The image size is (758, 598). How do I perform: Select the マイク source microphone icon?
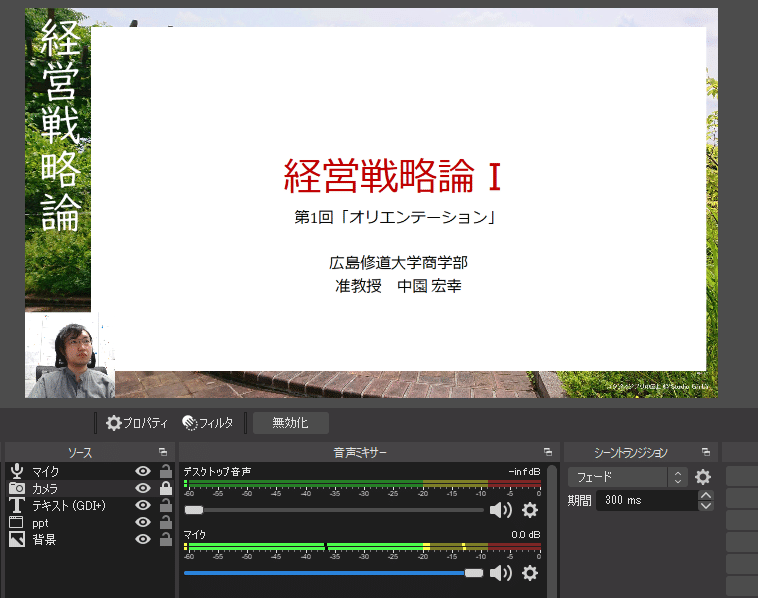(17, 471)
